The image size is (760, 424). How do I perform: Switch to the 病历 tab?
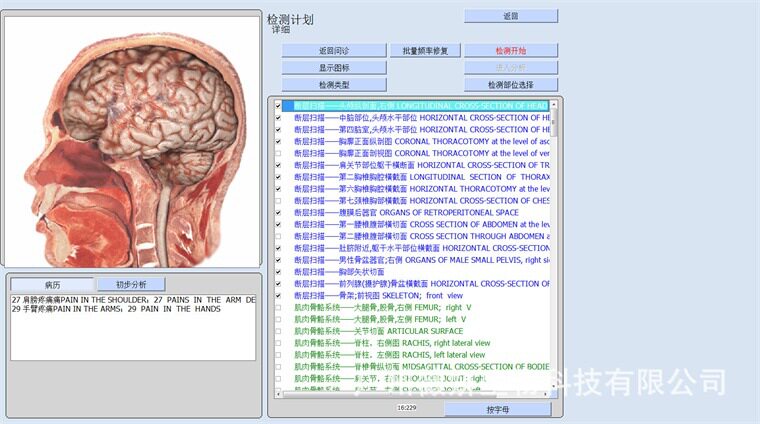(52, 284)
